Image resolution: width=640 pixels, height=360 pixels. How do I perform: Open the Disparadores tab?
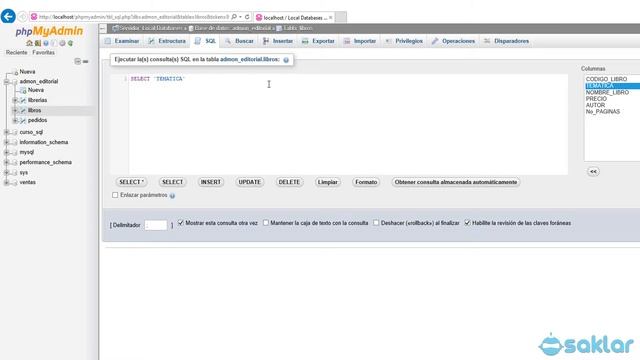pos(507,41)
